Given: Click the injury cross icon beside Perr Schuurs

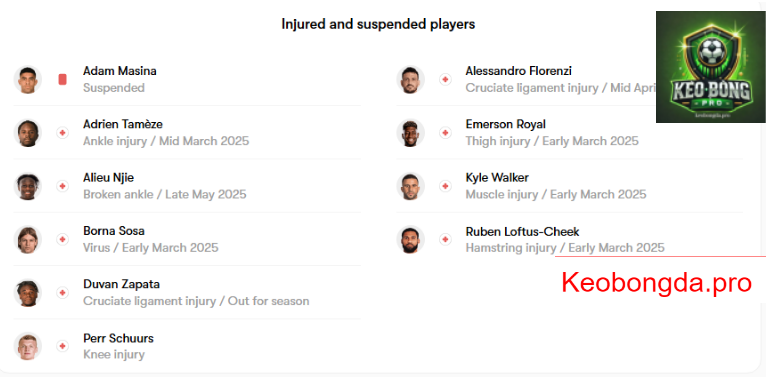Looking at the screenshot, I should [x=63, y=346].
